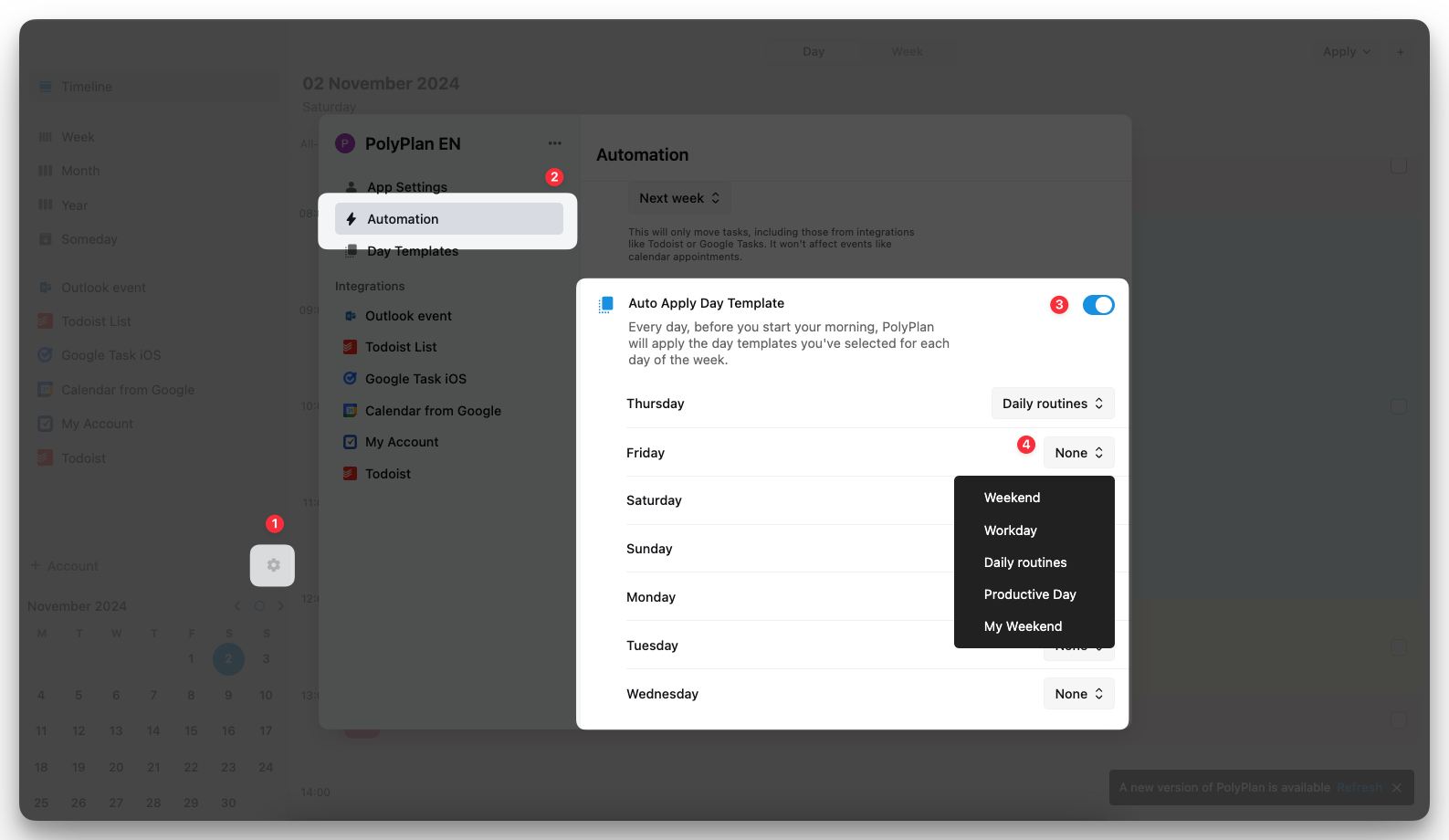Click the plus button at top right
1449x840 pixels.
(x=1400, y=52)
